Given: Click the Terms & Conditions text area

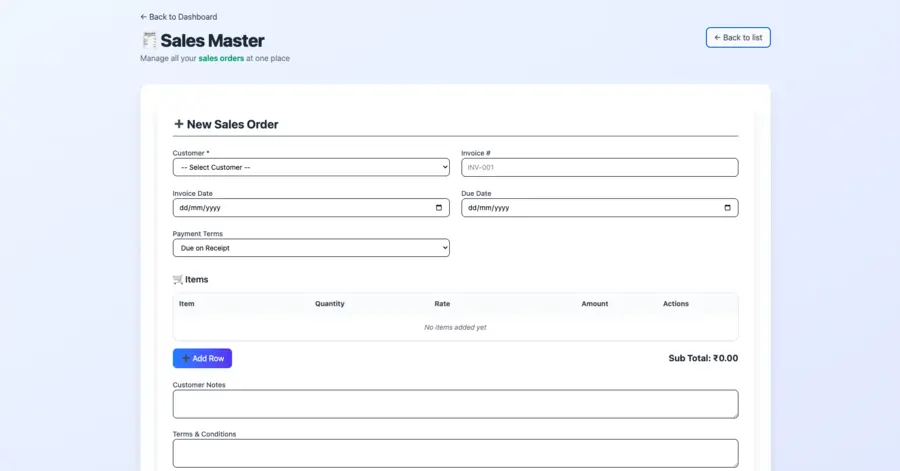Looking at the screenshot, I should coord(455,453).
